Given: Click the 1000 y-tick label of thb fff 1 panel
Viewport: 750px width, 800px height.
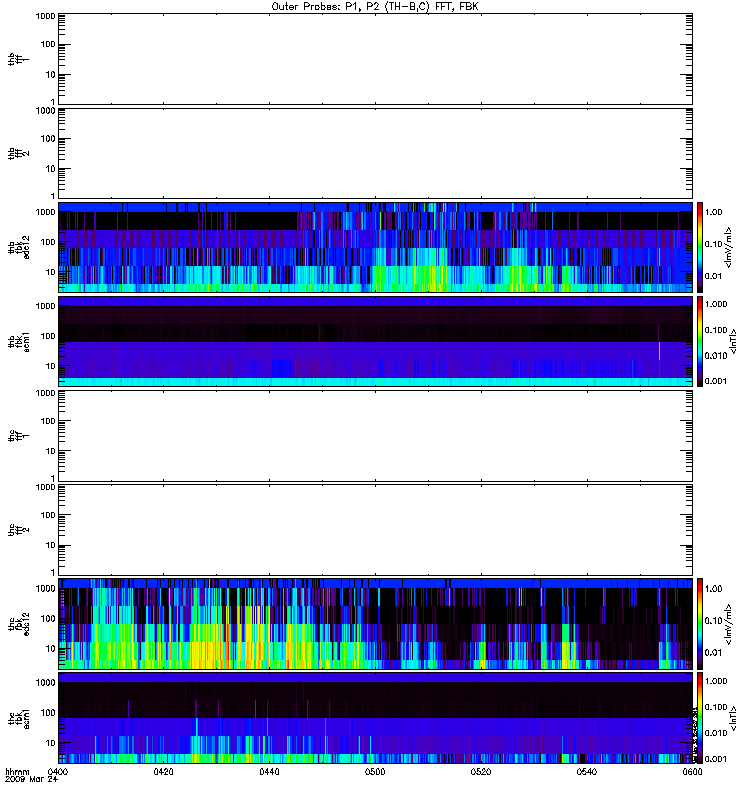Looking at the screenshot, I should pyautogui.click(x=45, y=16).
